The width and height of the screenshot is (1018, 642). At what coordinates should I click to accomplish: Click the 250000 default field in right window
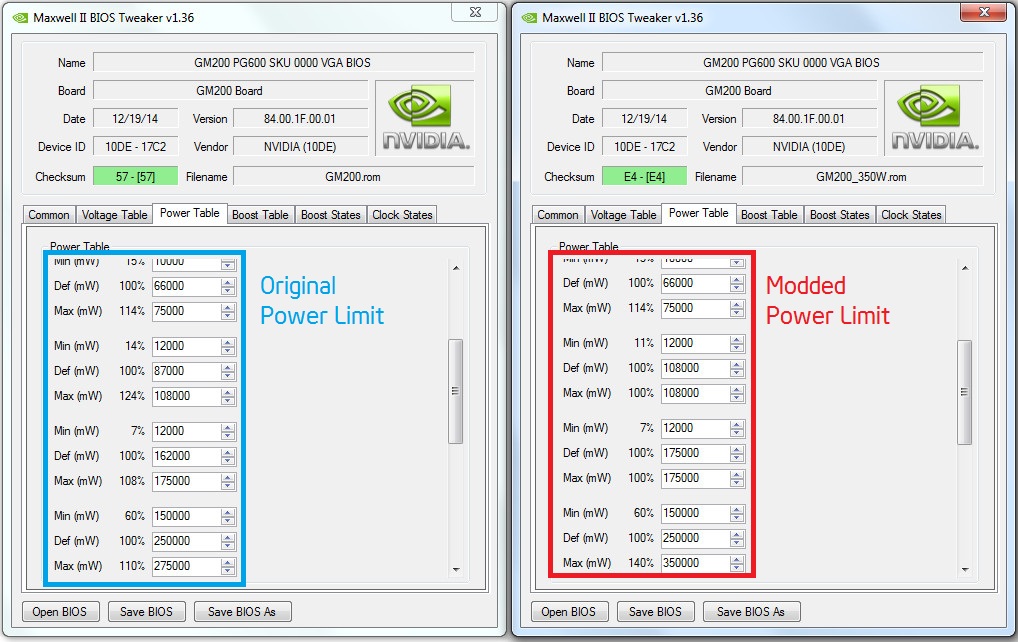pyautogui.click(x=694, y=538)
